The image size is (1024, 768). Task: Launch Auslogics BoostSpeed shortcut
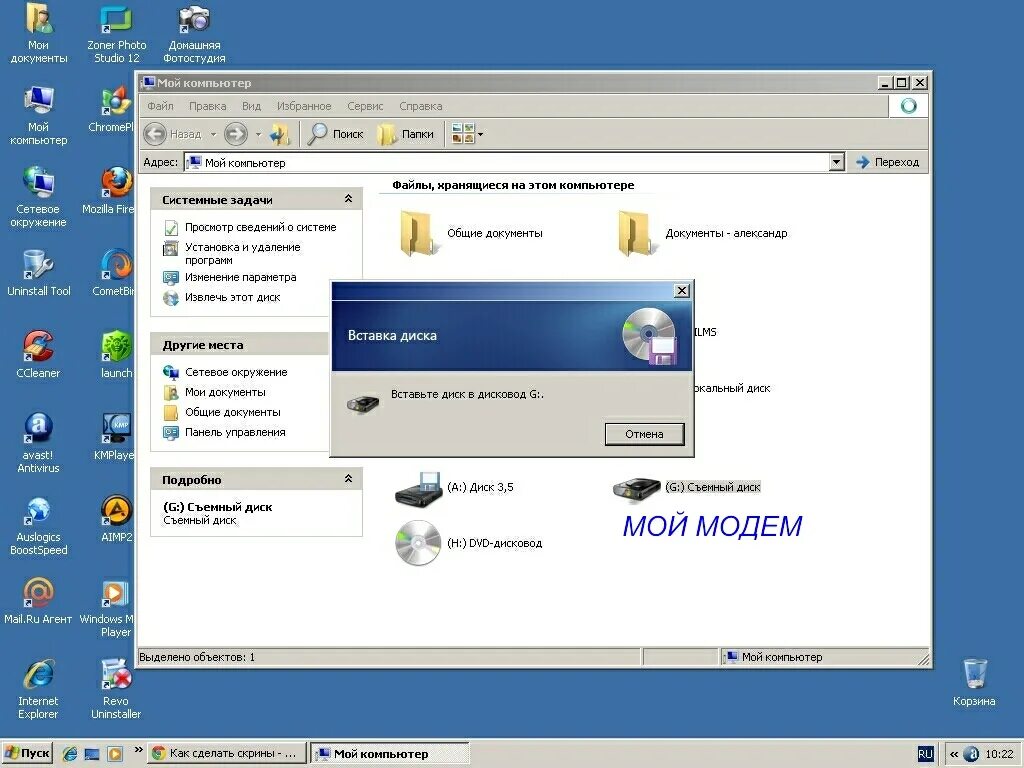[39, 526]
